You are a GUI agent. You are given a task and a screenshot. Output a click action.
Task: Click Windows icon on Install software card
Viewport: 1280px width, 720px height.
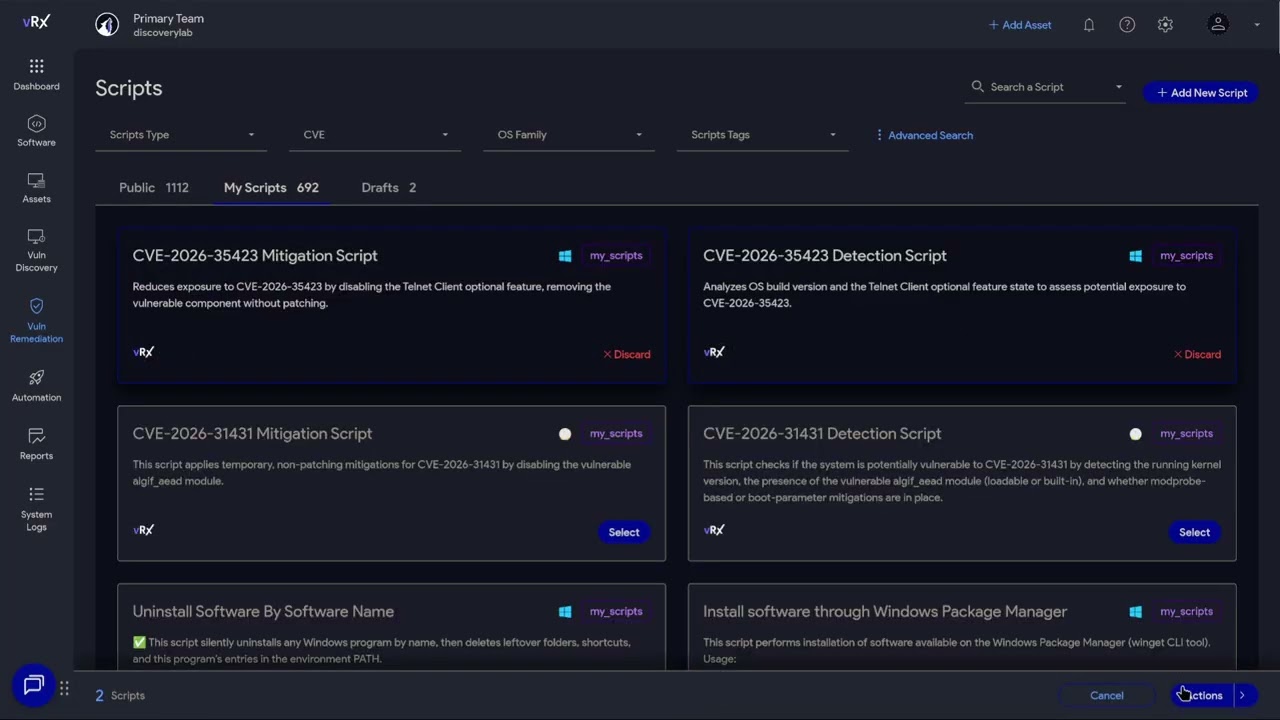[x=1135, y=612]
